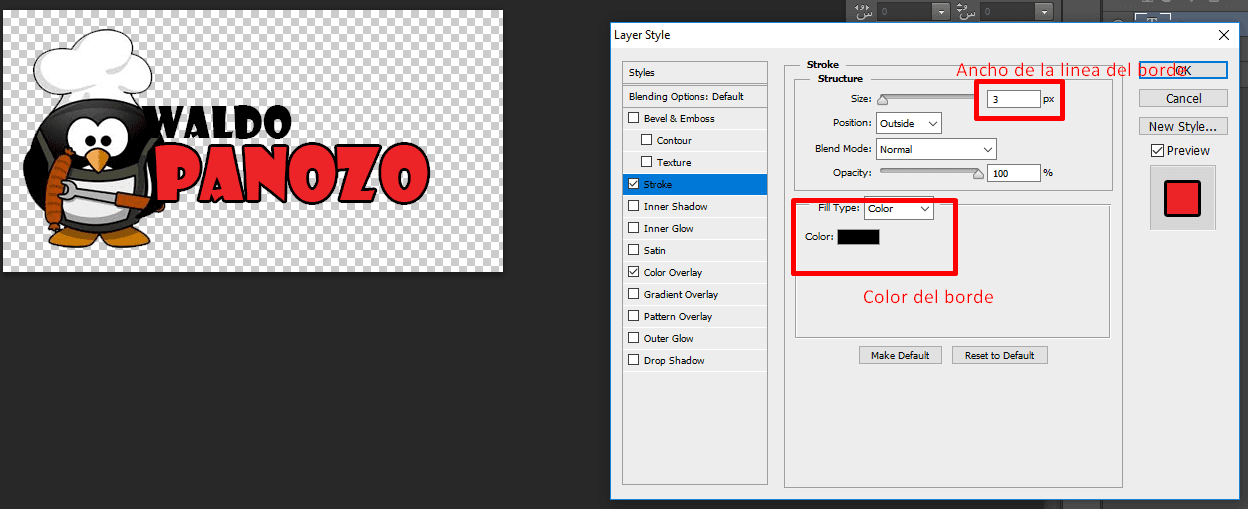1248x509 pixels.
Task: Select the Styles header in the list
Action: pyautogui.click(x=695, y=73)
